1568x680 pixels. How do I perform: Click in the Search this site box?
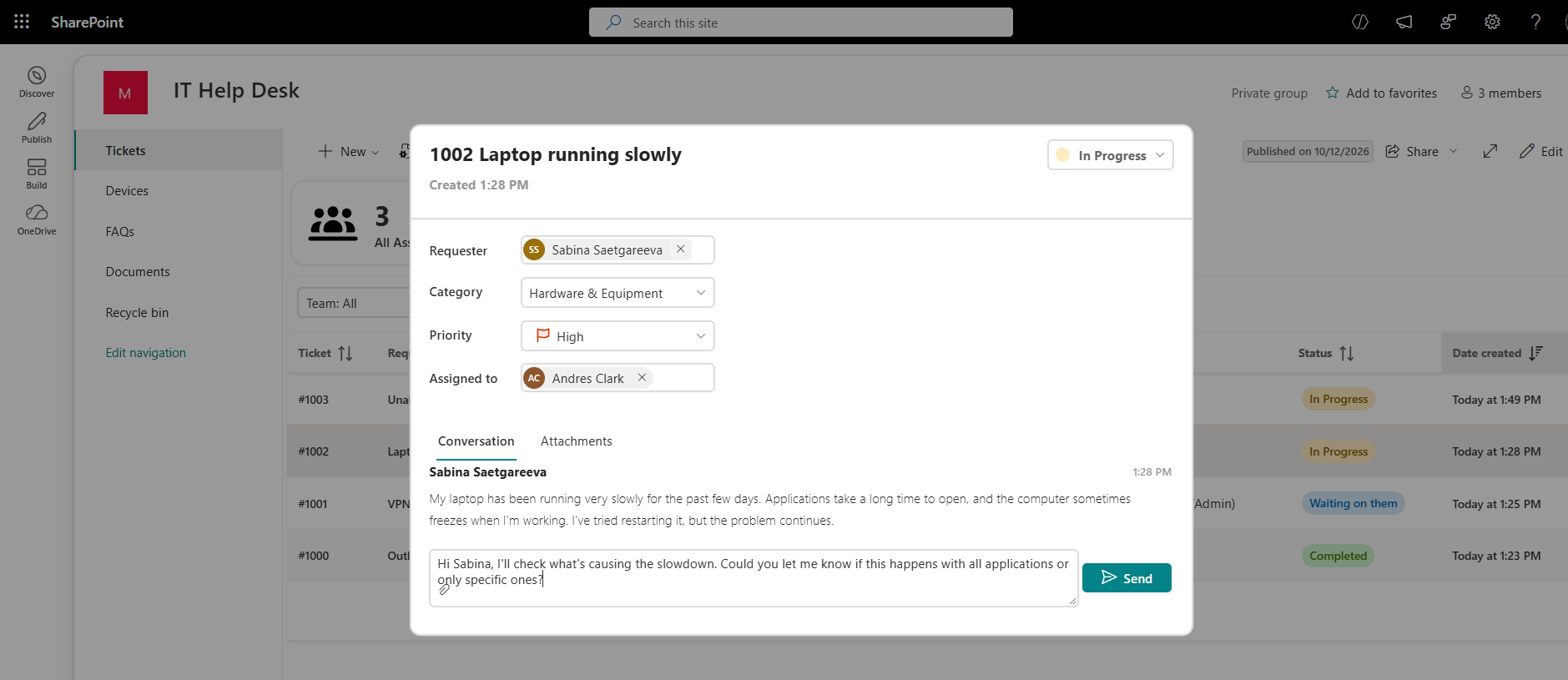(x=801, y=23)
